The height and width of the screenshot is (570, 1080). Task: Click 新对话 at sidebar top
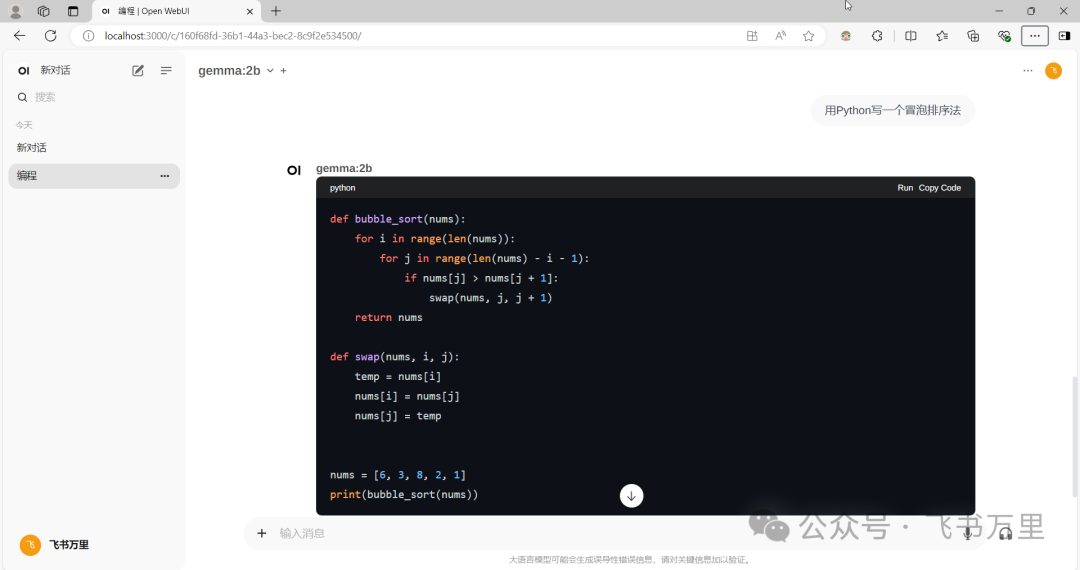pyautogui.click(x=55, y=70)
